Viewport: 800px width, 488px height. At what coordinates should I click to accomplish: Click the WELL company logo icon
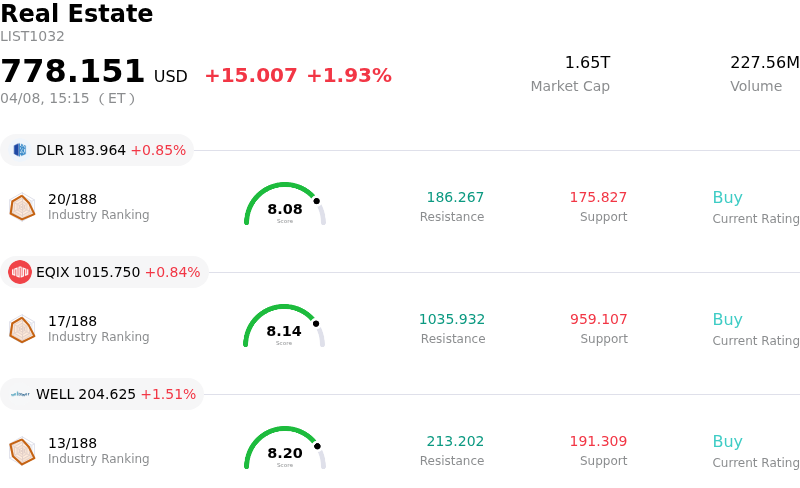(20, 394)
